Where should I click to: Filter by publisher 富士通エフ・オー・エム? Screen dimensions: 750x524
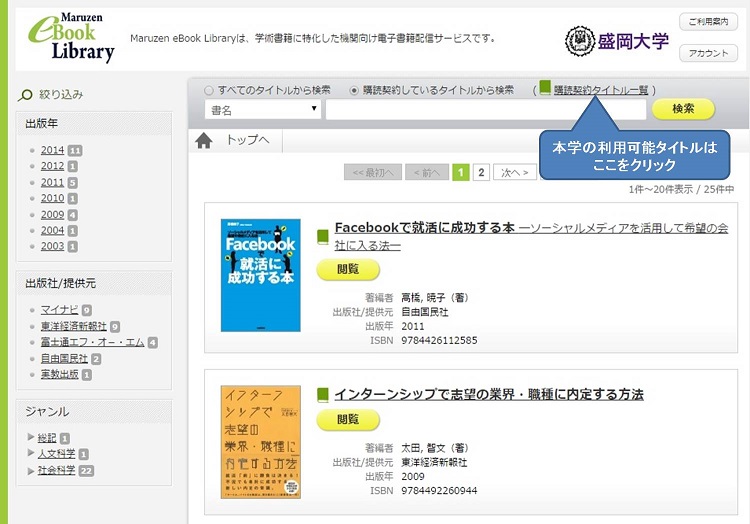pyautogui.click(x=92, y=342)
